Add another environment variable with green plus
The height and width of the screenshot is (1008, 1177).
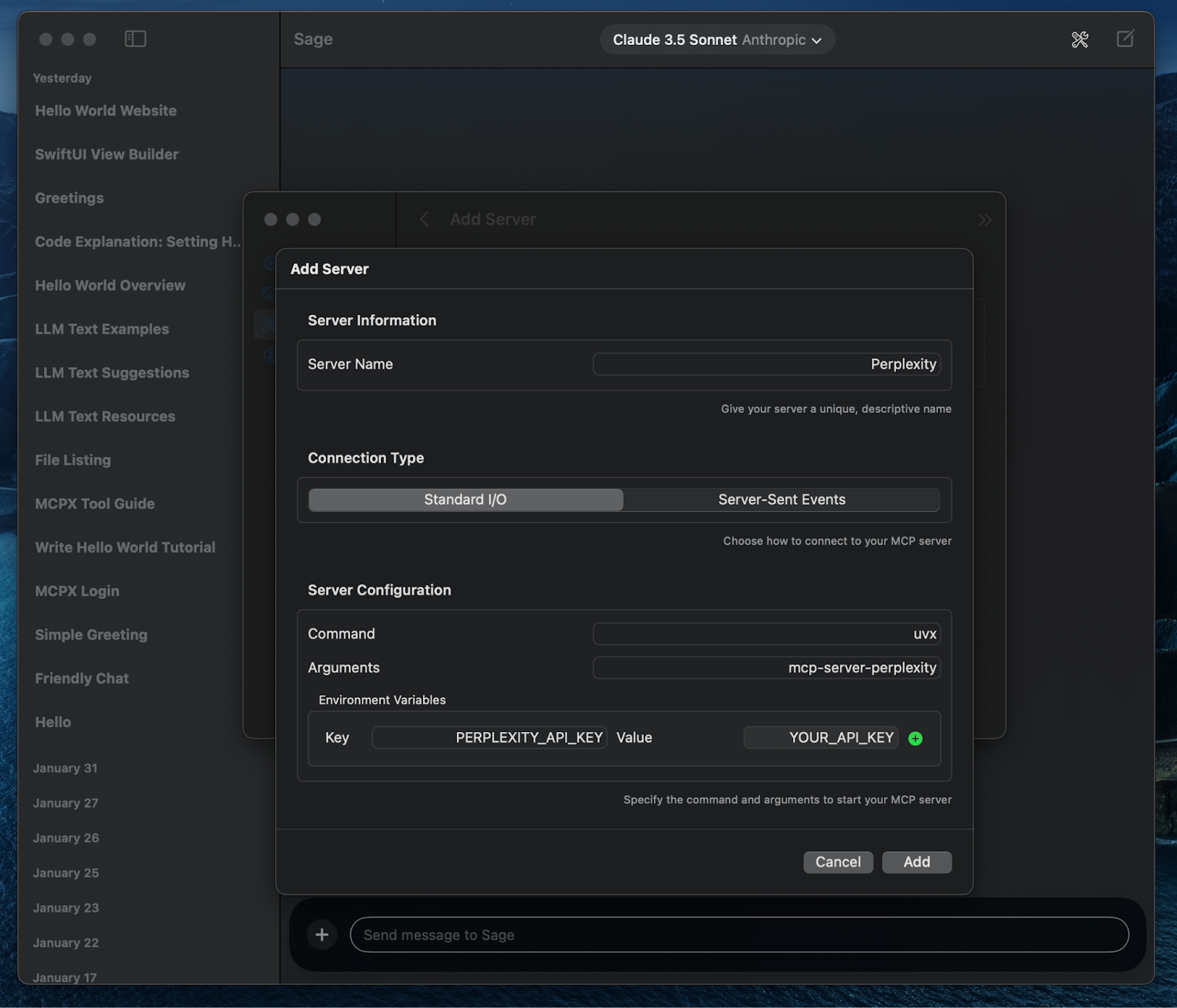pos(916,739)
